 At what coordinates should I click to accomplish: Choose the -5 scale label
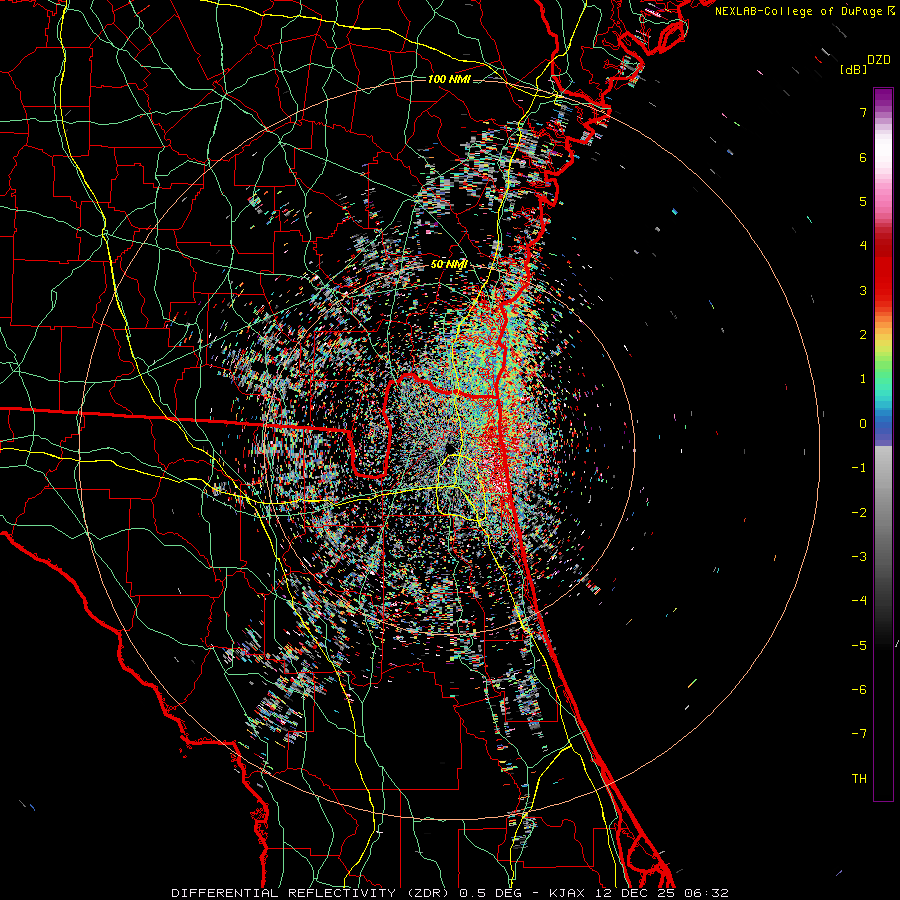click(859, 645)
